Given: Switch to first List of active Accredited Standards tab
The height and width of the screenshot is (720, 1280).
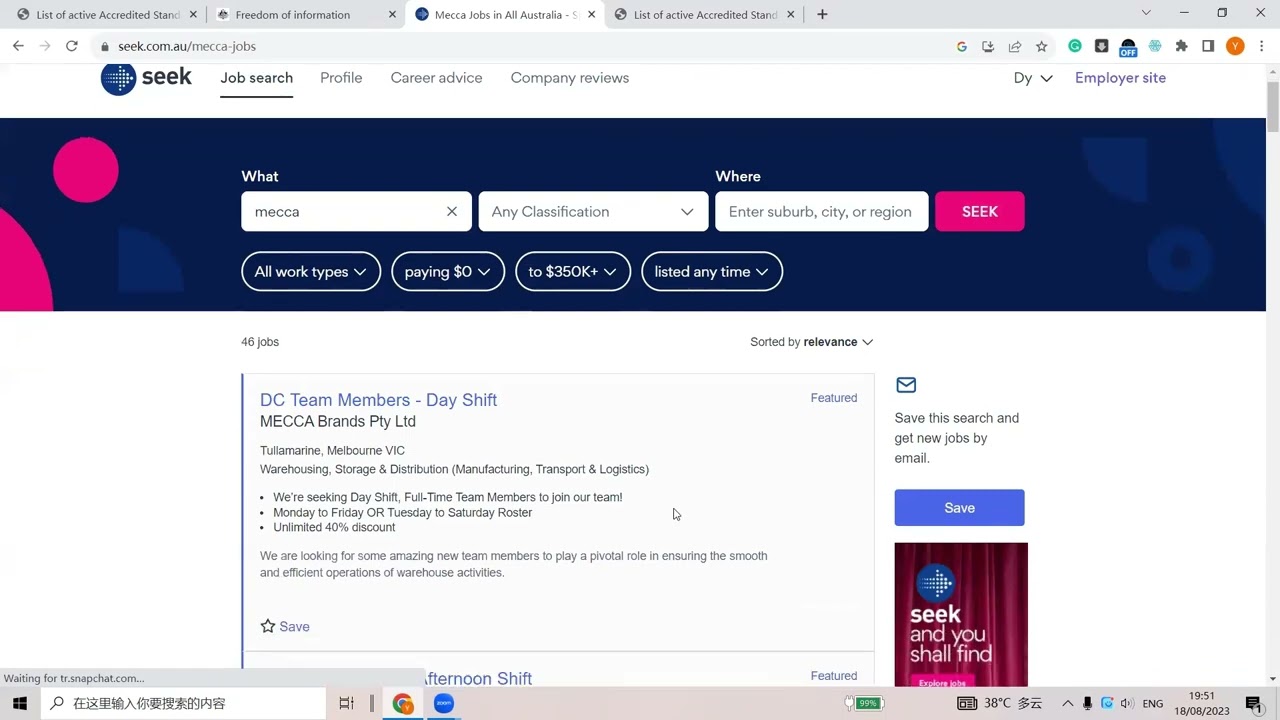Looking at the screenshot, I should 105,14.
